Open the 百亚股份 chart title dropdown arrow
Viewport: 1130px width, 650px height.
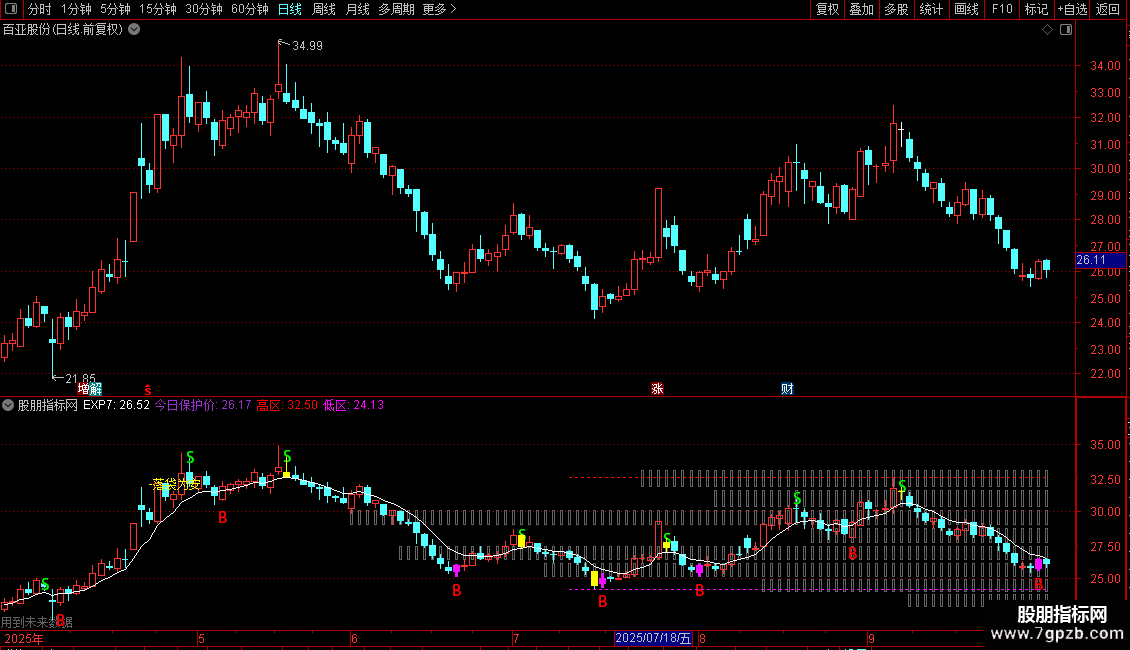pos(134,30)
